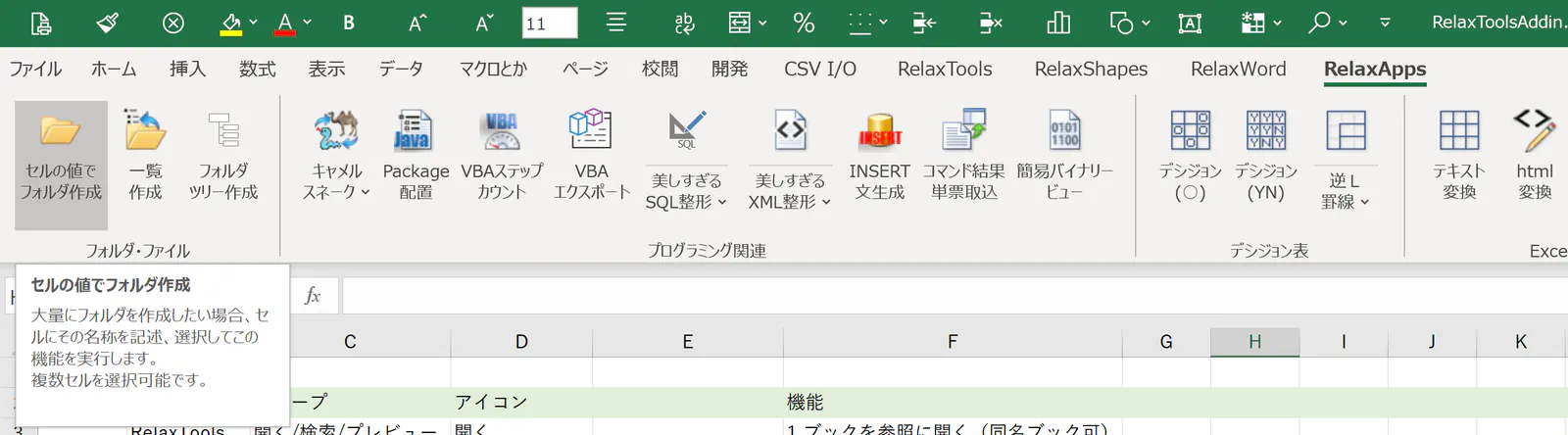Switch to the データ tab
Image resolution: width=1568 pixels, height=435 pixels.
coord(401,69)
